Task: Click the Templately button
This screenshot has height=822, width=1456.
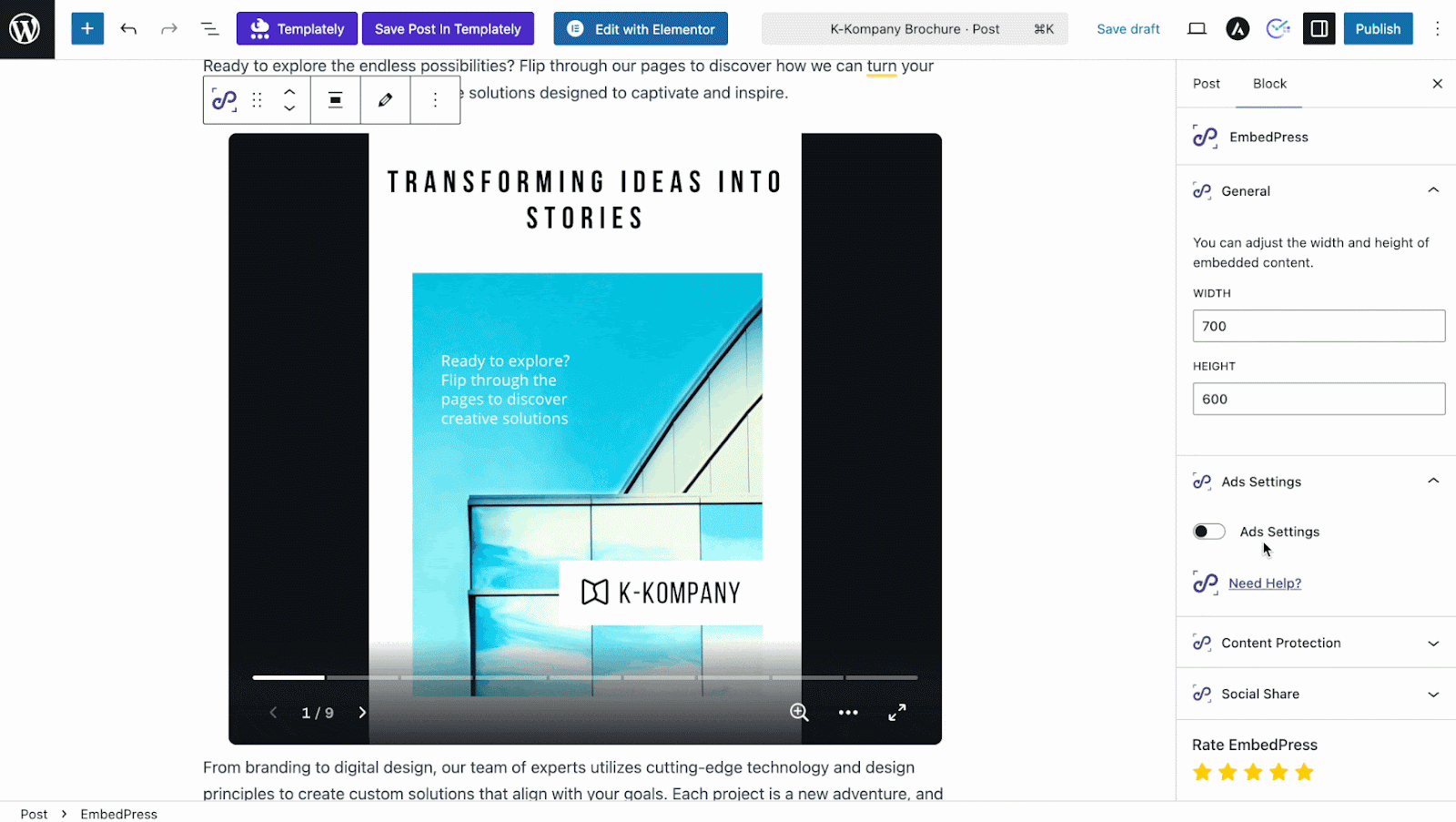Action: pyautogui.click(x=297, y=29)
